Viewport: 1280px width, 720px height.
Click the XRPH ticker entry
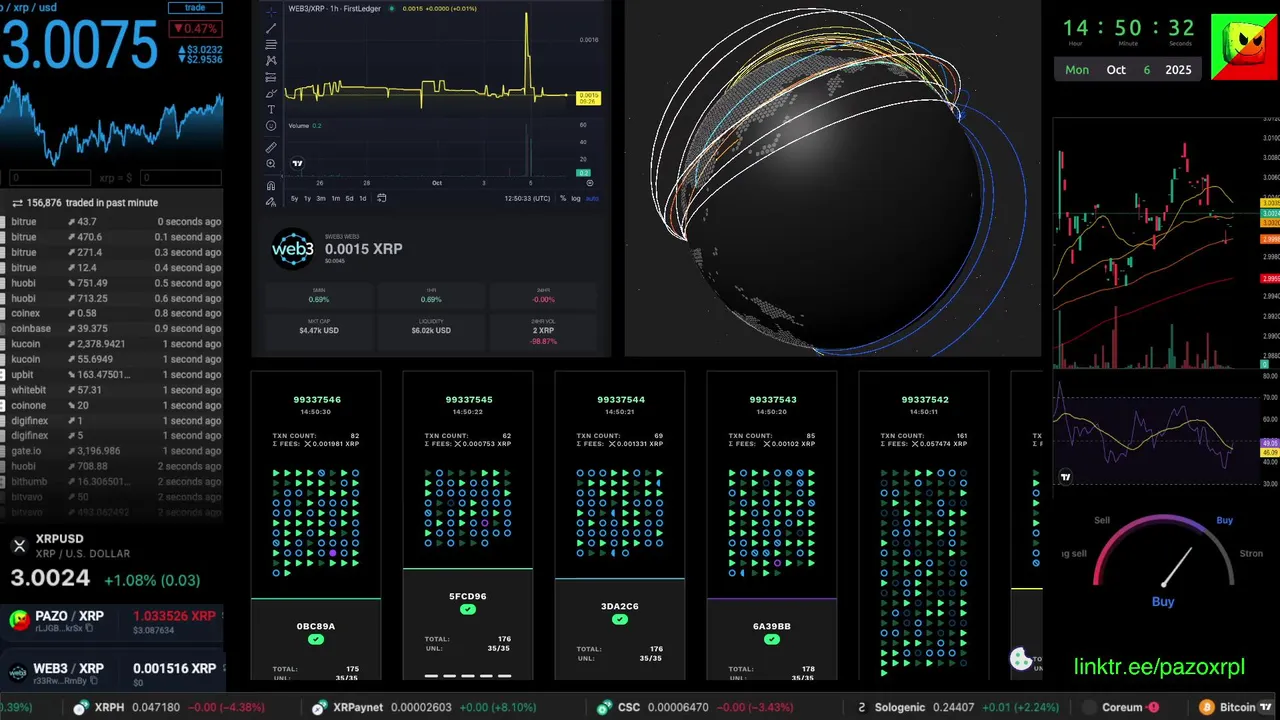170,707
